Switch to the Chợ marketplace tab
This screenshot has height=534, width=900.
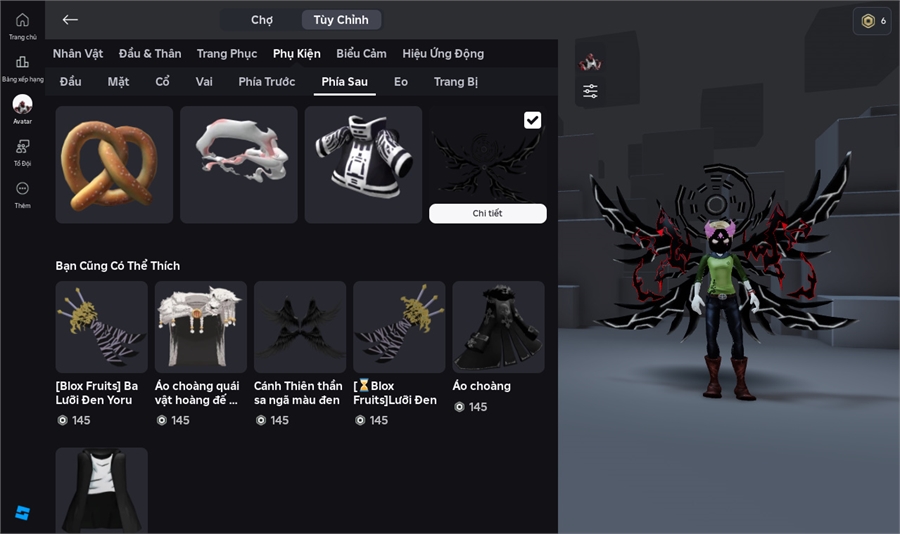262,20
